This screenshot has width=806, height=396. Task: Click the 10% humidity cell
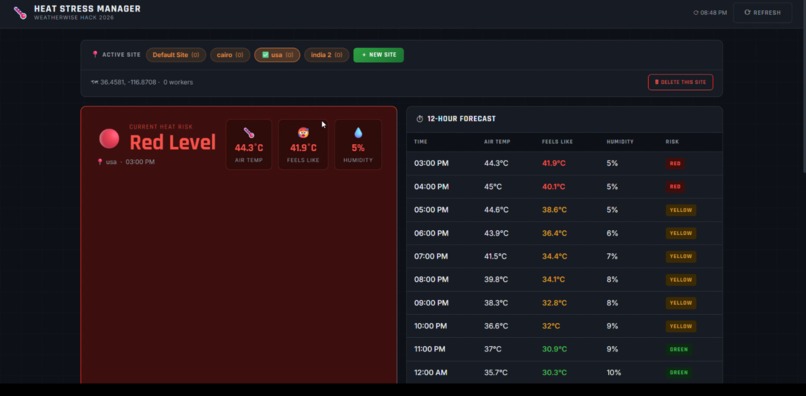click(x=614, y=372)
